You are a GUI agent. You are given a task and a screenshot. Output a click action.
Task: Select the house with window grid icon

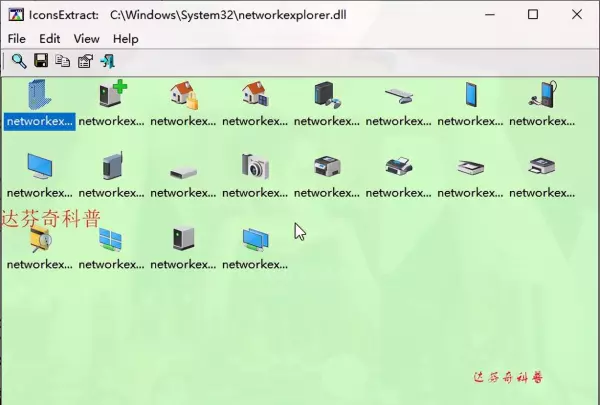point(255,94)
